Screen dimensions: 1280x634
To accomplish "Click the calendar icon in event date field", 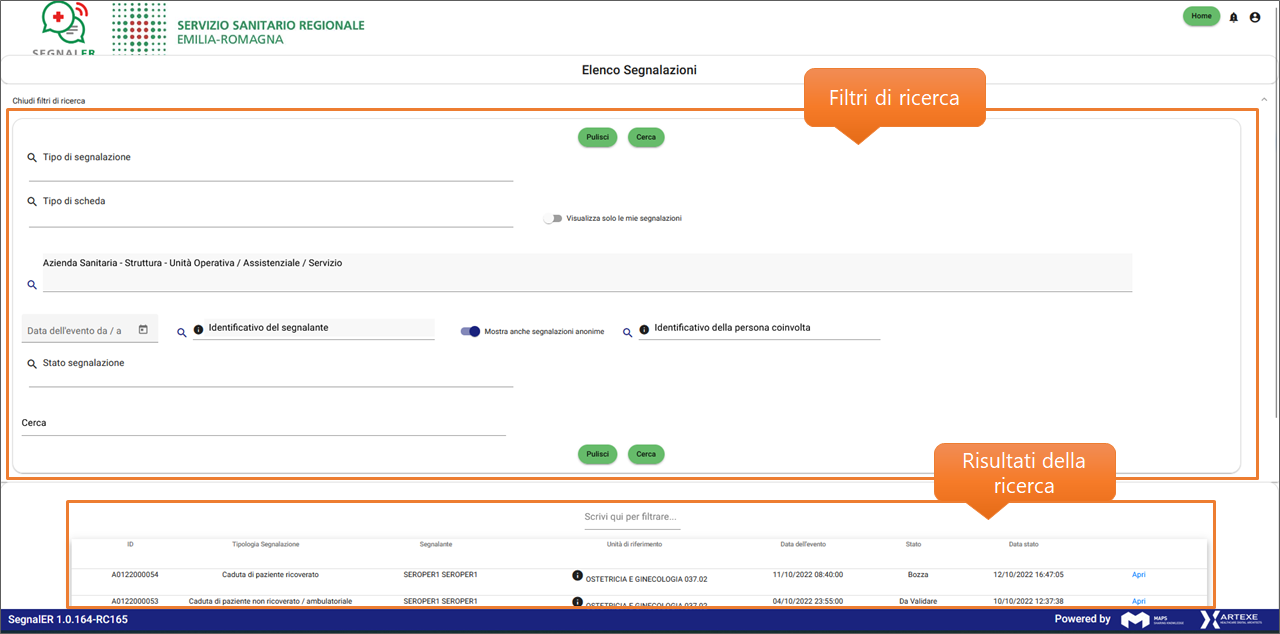I will [143, 330].
